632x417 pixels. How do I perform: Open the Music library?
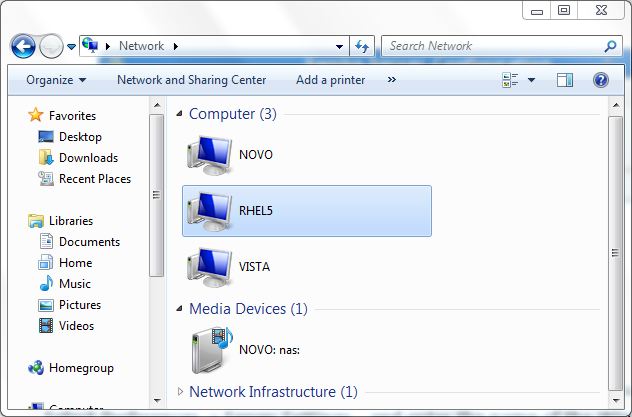coord(75,284)
